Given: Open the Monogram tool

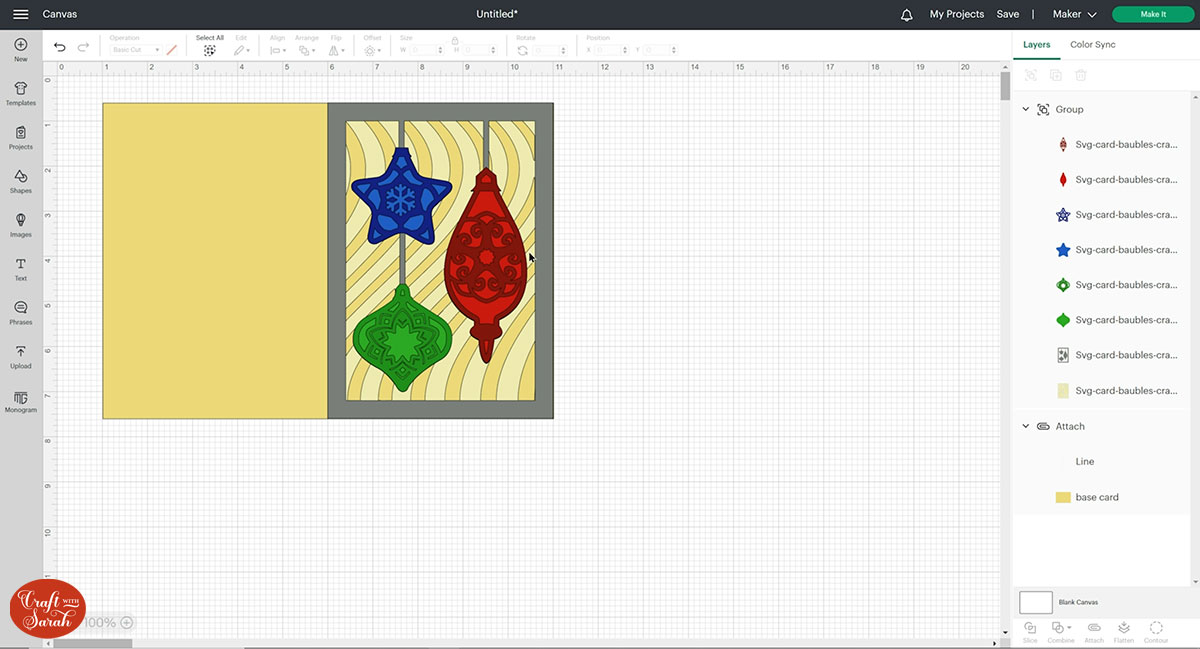Looking at the screenshot, I should [20, 400].
